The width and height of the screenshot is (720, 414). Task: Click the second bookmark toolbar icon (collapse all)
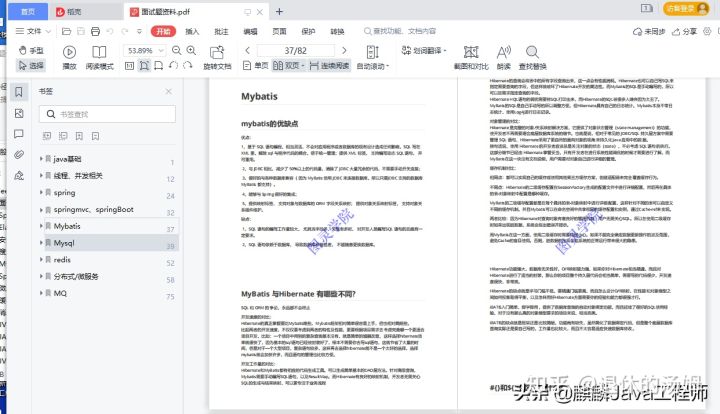63,136
